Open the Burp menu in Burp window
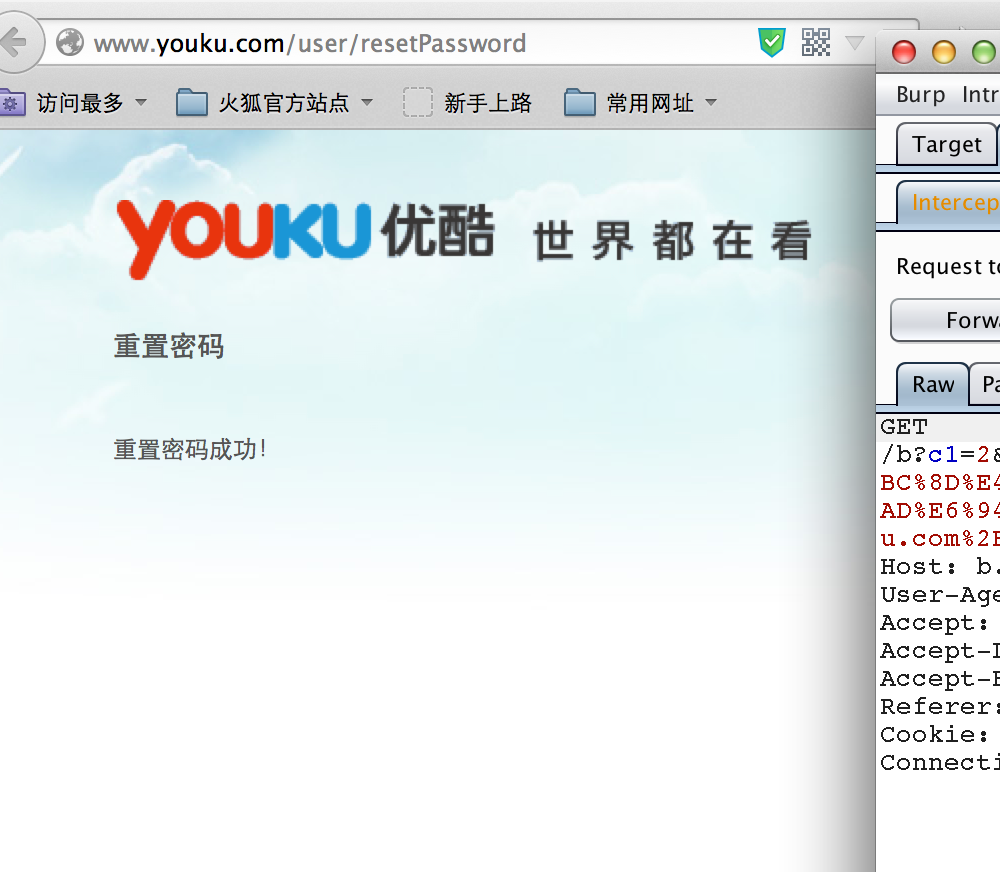Image resolution: width=1000 pixels, height=872 pixels. [920, 94]
